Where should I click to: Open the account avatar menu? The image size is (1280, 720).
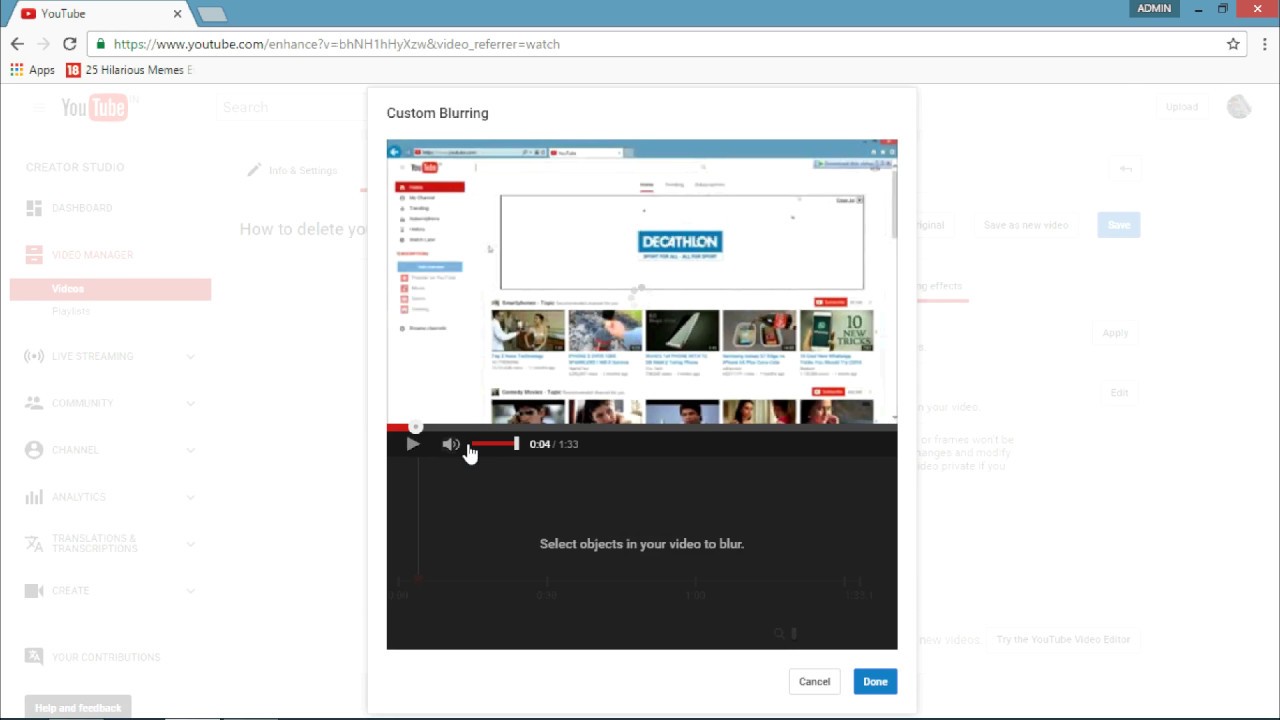(1239, 107)
